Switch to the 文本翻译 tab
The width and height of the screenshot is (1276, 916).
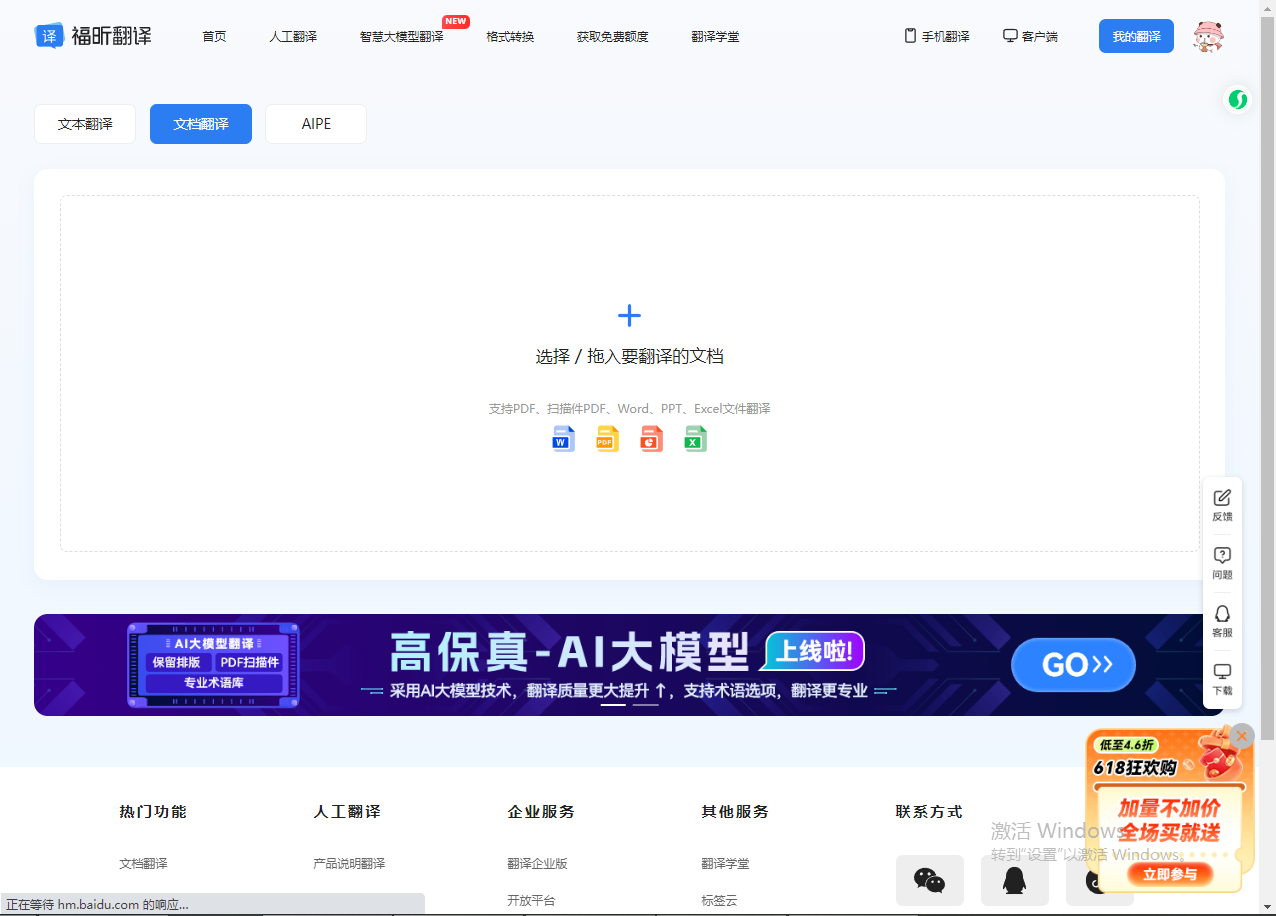point(85,124)
